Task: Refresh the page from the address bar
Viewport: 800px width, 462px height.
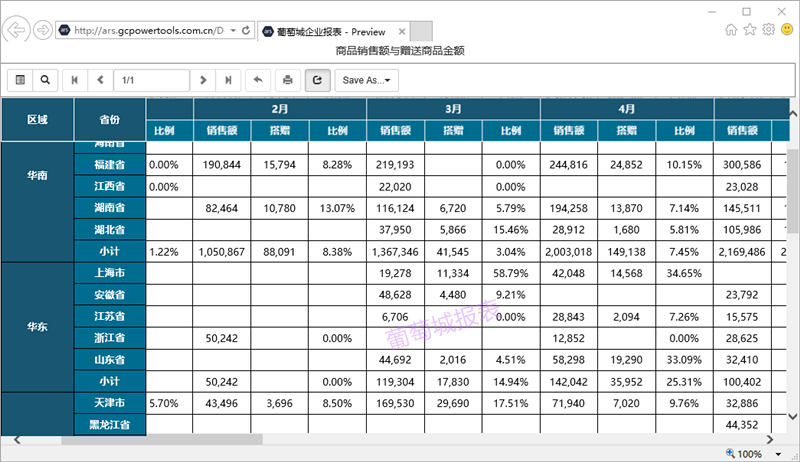Action: click(246, 31)
